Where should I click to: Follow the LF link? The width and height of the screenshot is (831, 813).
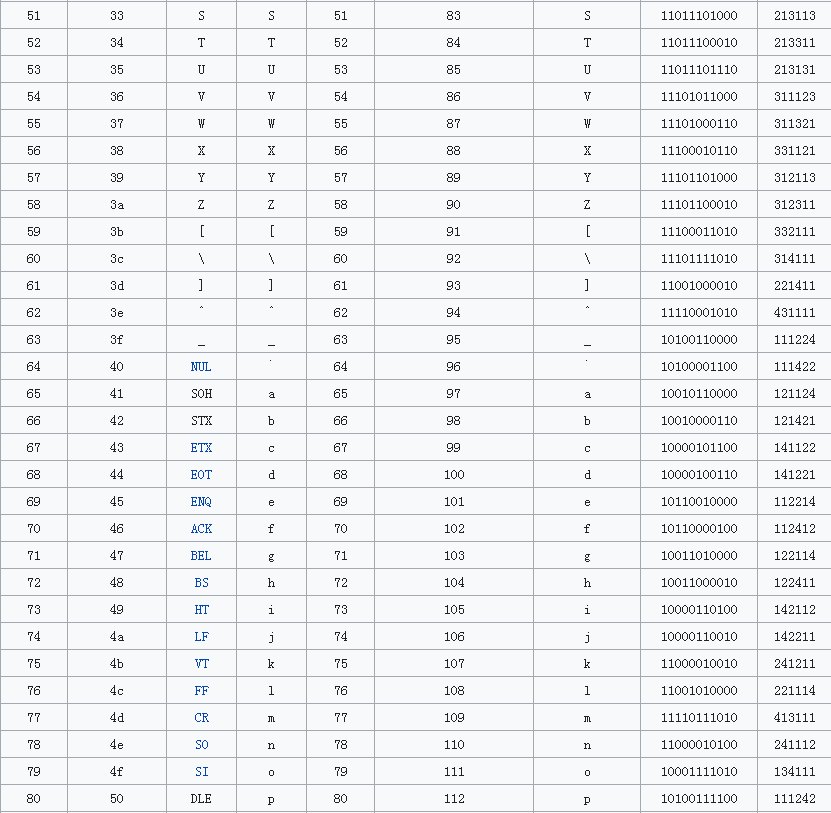click(201, 637)
